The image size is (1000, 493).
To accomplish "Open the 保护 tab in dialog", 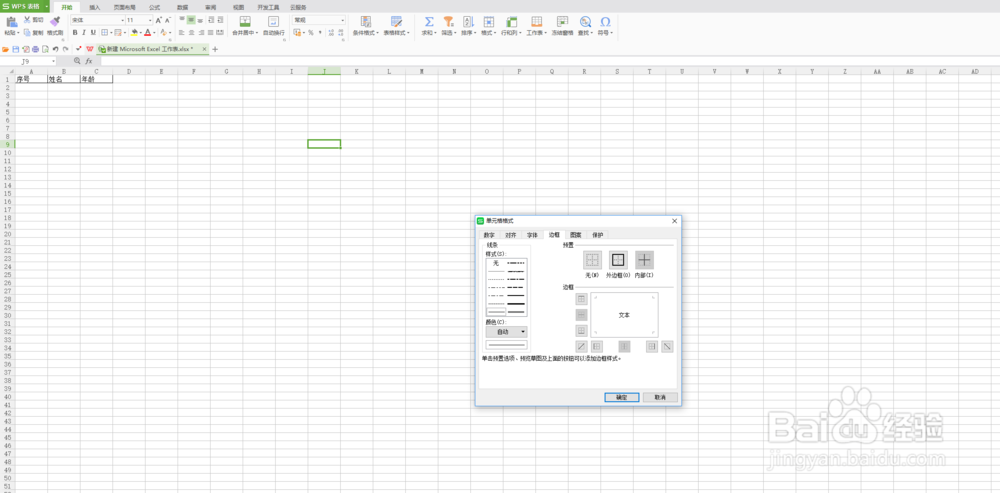I will point(598,235).
